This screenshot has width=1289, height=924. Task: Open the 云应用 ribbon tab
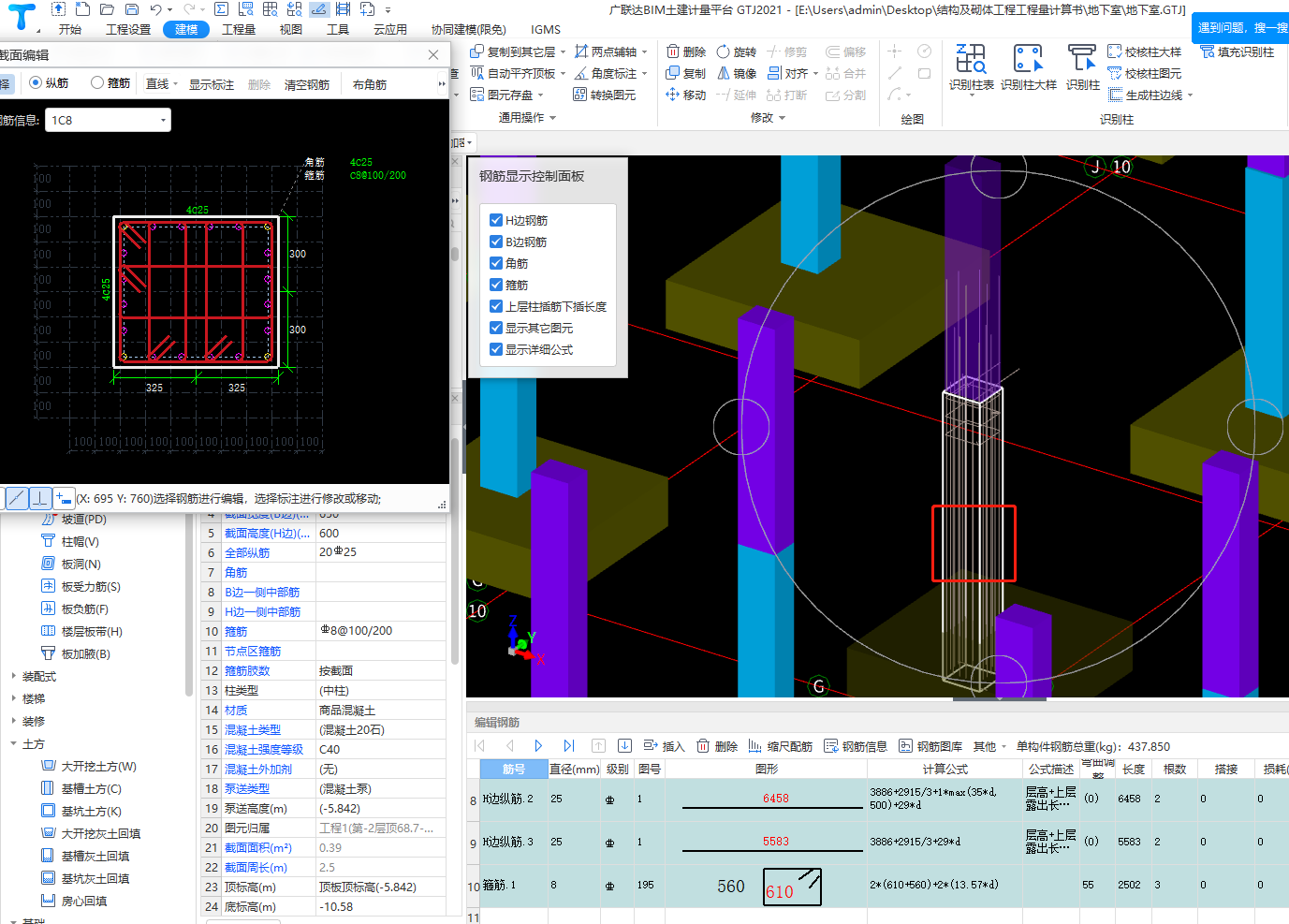390,29
